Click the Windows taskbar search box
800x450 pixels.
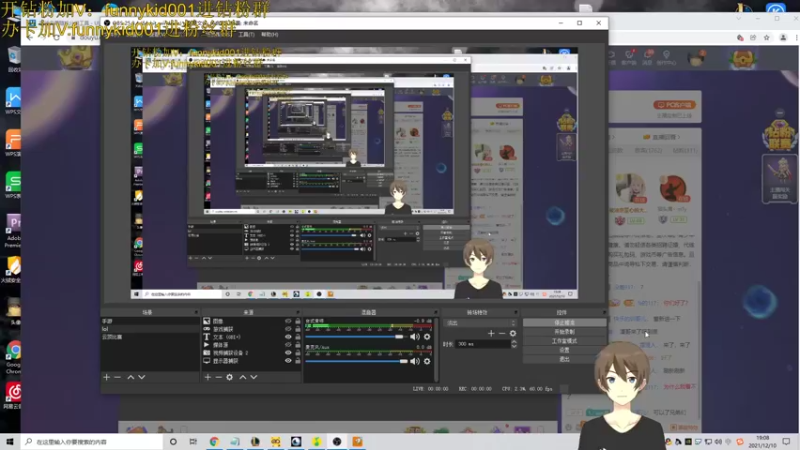click(x=92, y=442)
